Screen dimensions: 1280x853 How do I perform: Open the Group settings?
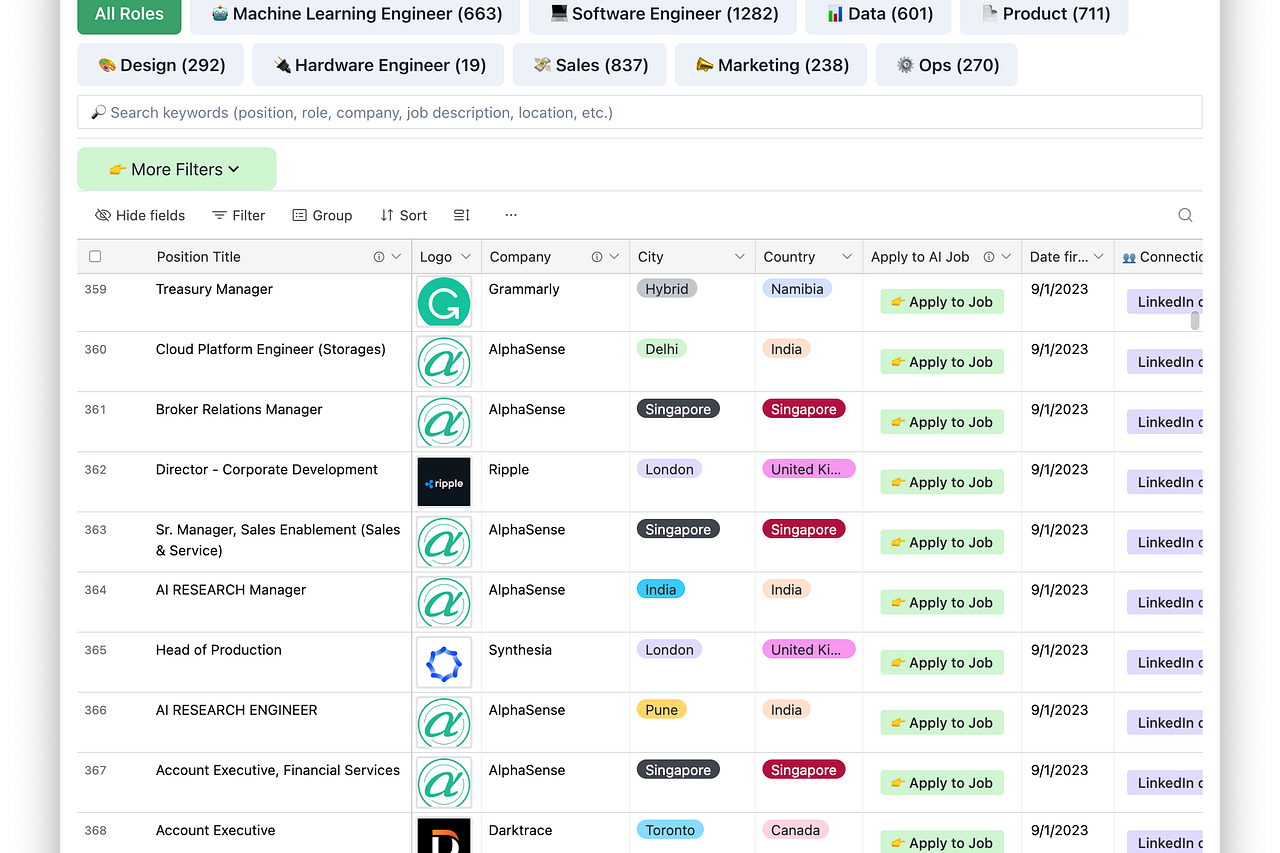(x=322, y=215)
